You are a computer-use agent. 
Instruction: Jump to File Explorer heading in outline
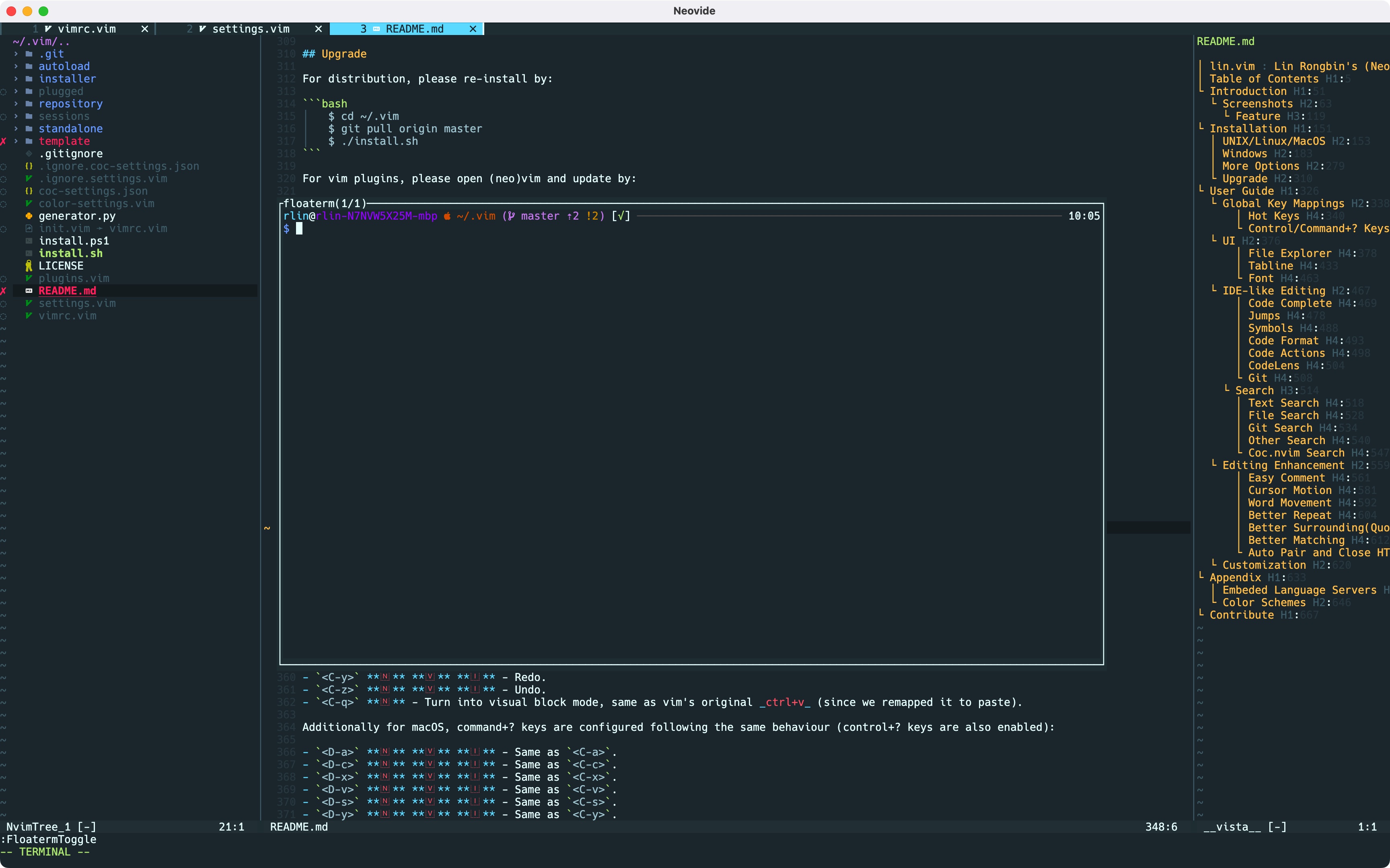1289,253
